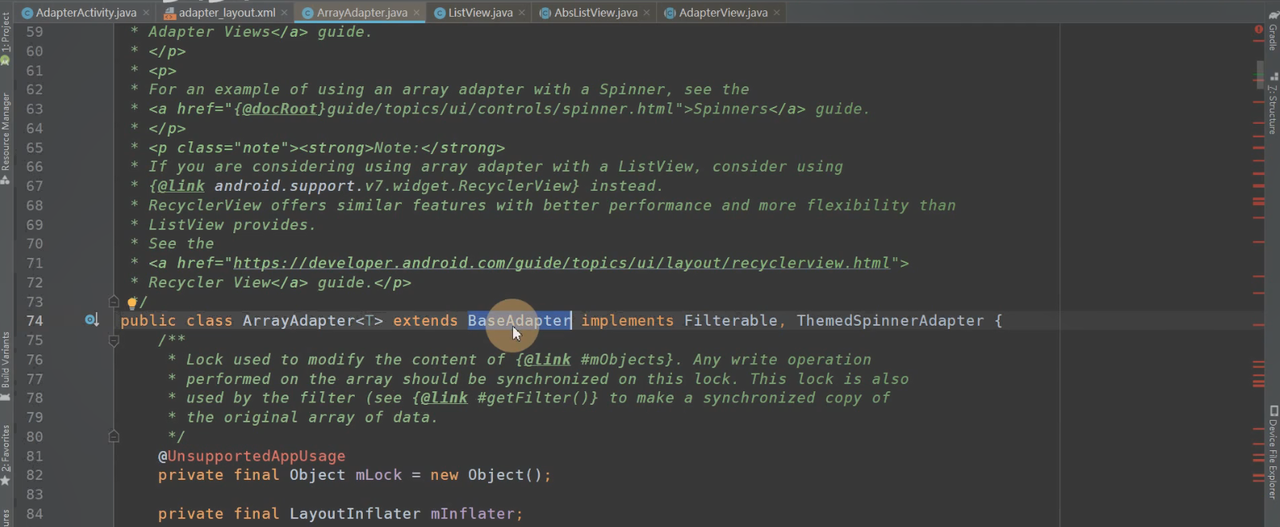Click the adapter_layout.xml file type icon
The image size is (1280, 527).
click(168, 13)
